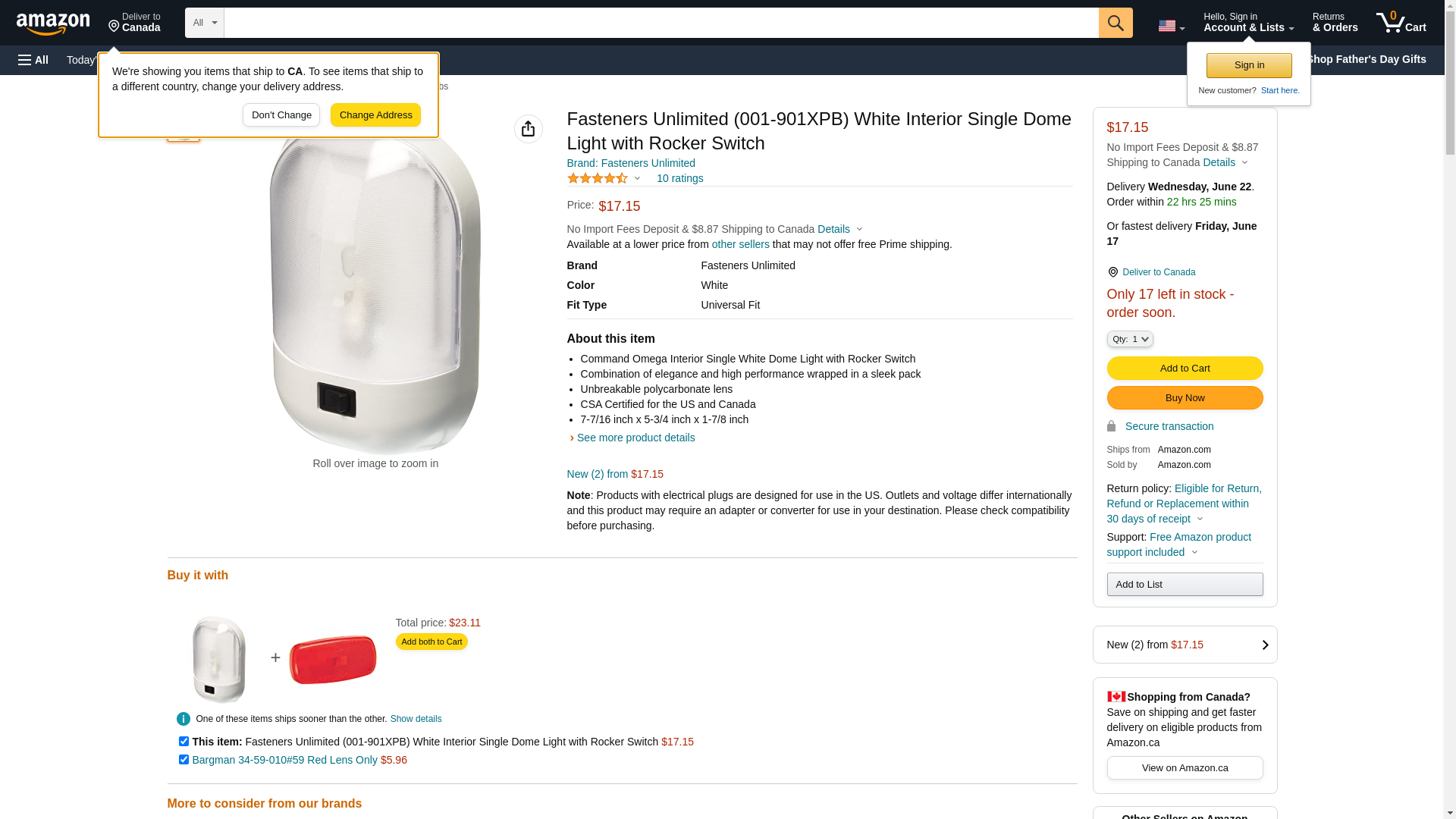The height and width of the screenshot is (819, 1456).
Task: Click the search magnifier button
Action: 1115,23
